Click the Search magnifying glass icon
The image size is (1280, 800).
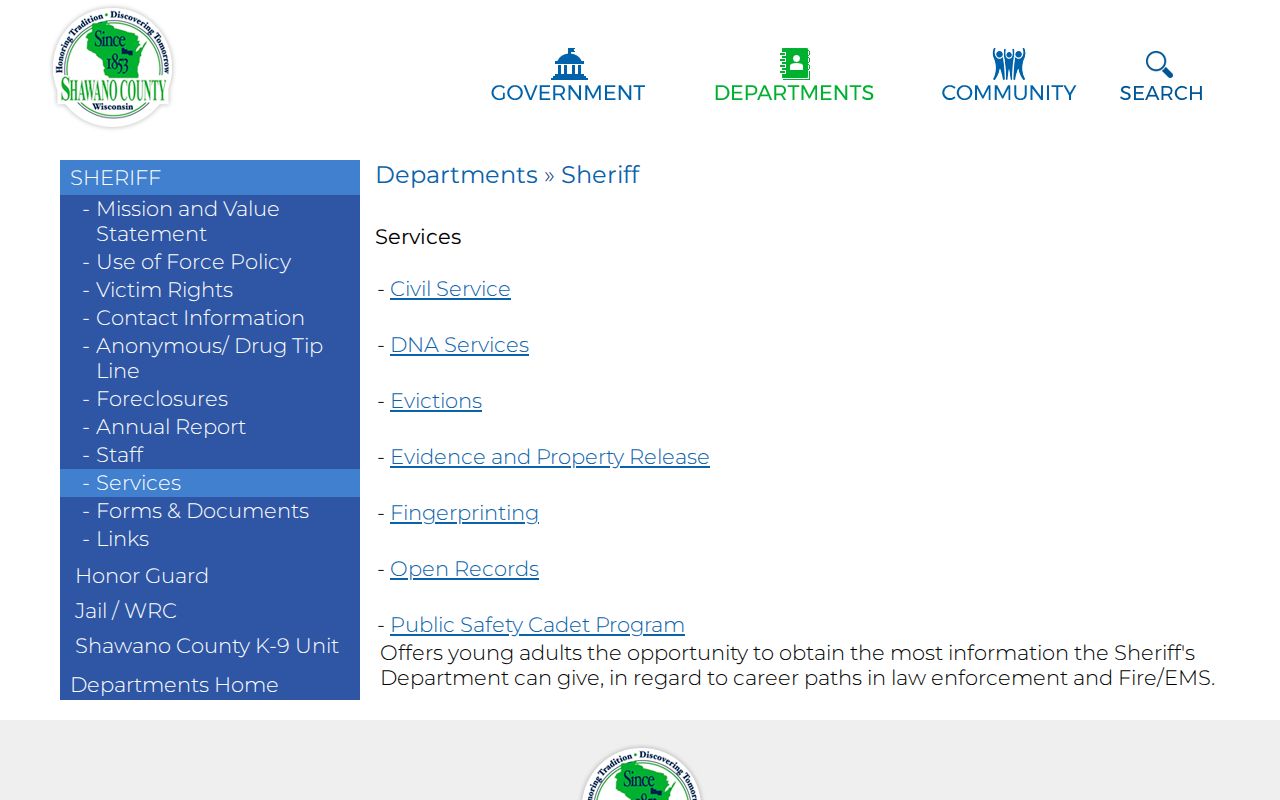click(1160, 64)
